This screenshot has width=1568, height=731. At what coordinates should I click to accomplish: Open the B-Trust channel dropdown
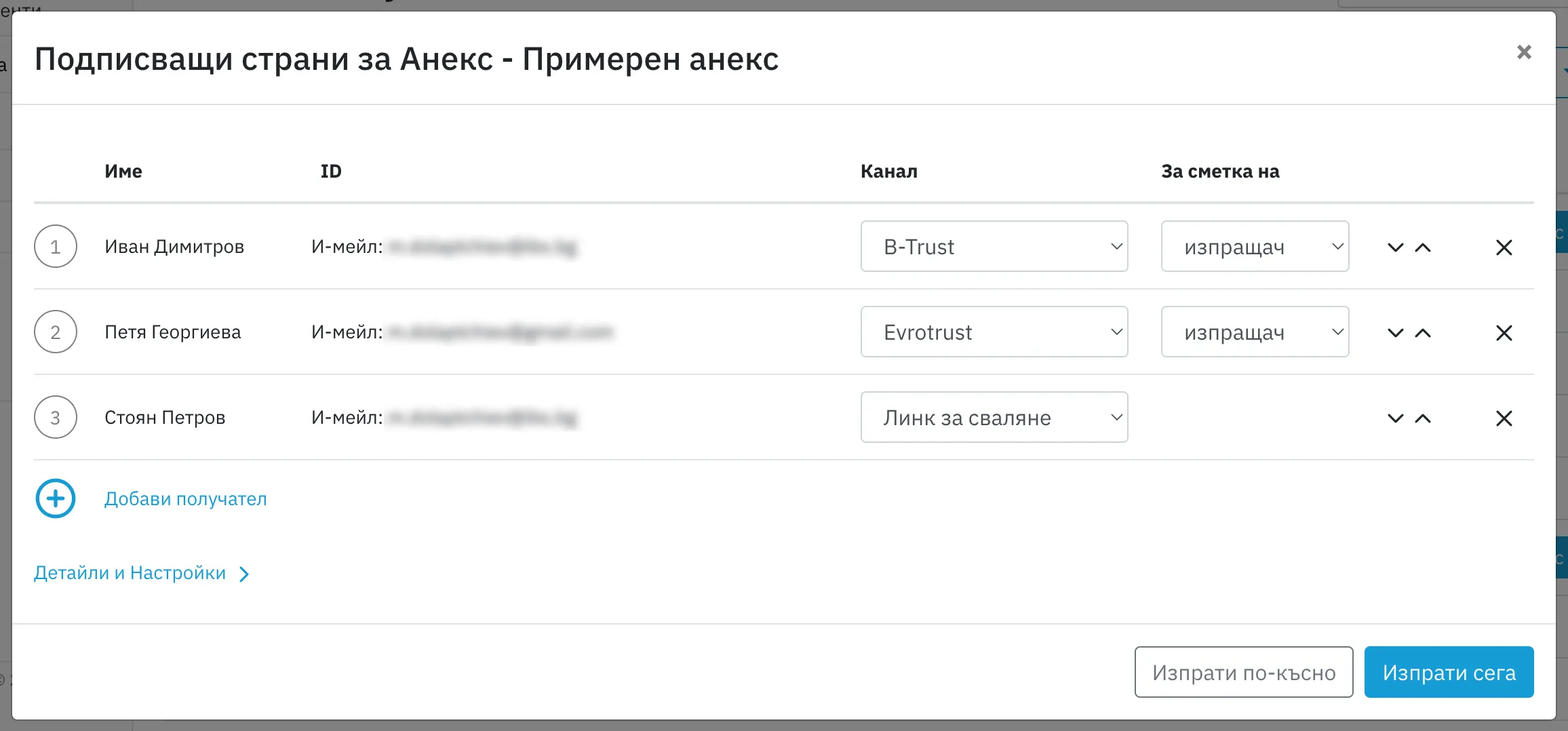[x=994, y=246]
